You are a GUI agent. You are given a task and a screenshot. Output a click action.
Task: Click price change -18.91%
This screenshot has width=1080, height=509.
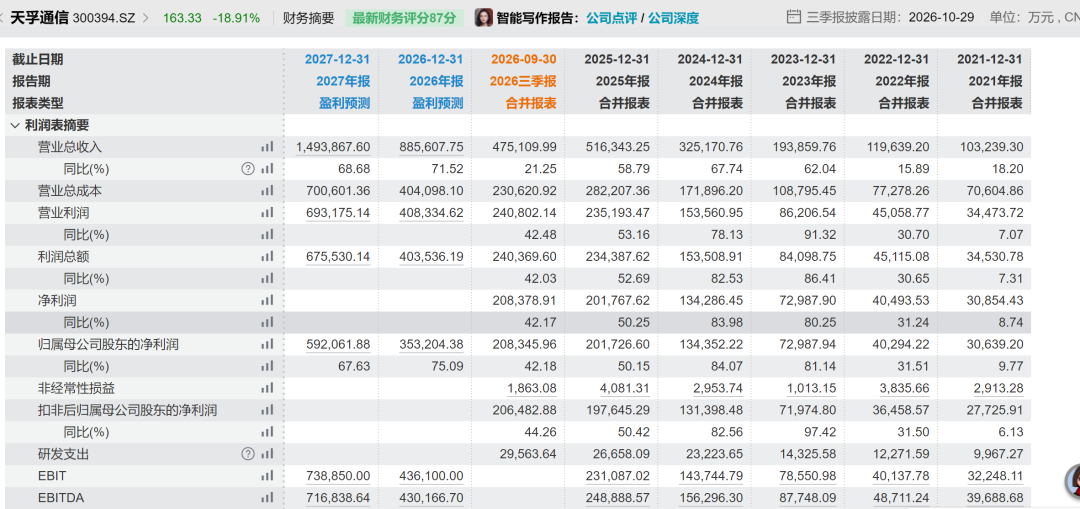(x=235, y=18)
